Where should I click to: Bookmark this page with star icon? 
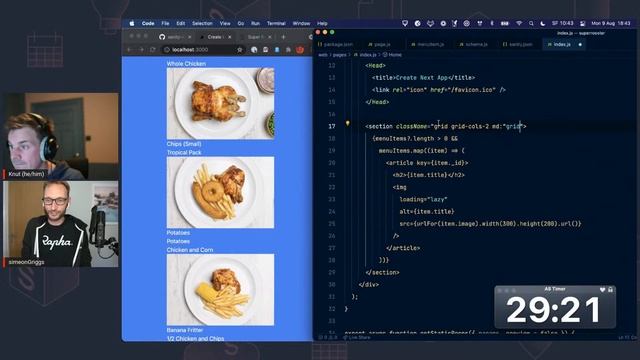pyautogui.click(x=240, y=50)
